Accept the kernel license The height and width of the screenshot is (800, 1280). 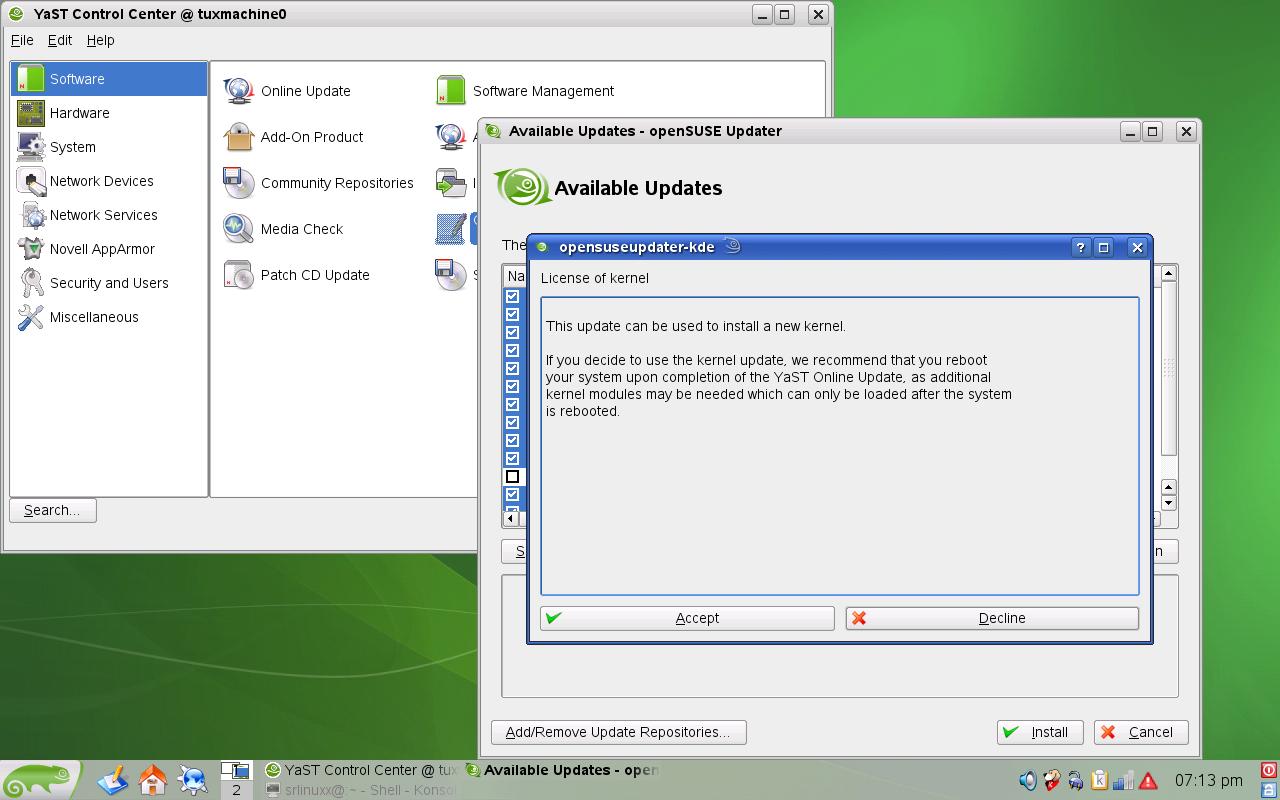pyautogui.click(x=687, y=618)
